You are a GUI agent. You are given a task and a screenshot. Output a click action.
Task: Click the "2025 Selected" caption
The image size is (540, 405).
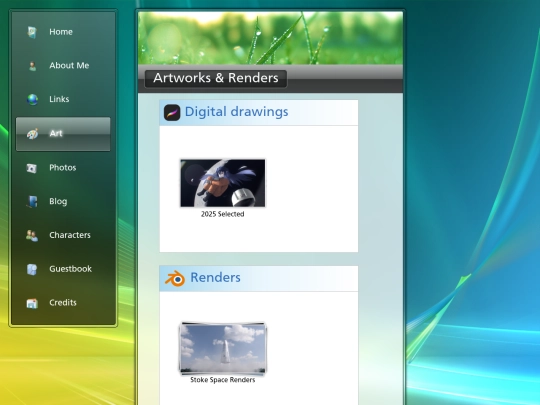(x=222, y=214)
